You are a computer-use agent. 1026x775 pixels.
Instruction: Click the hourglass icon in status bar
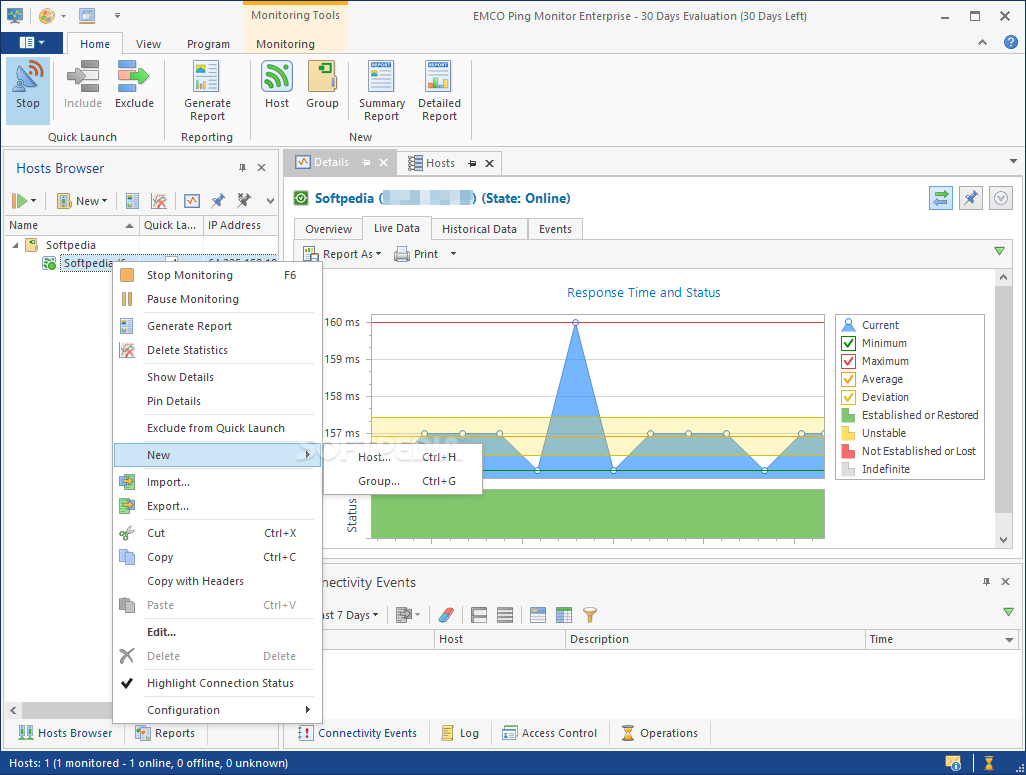pos(989,763)
